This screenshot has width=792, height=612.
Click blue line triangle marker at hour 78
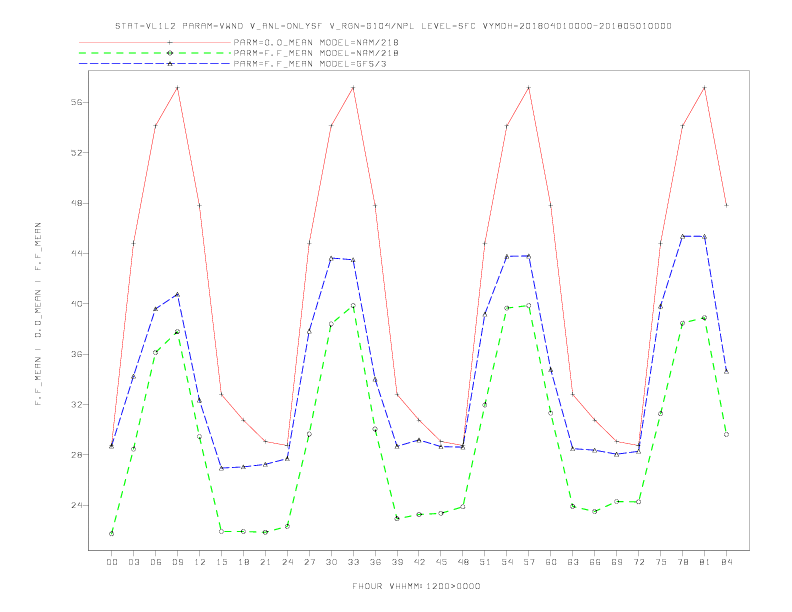pyautogui.click(x=682, y=236)
